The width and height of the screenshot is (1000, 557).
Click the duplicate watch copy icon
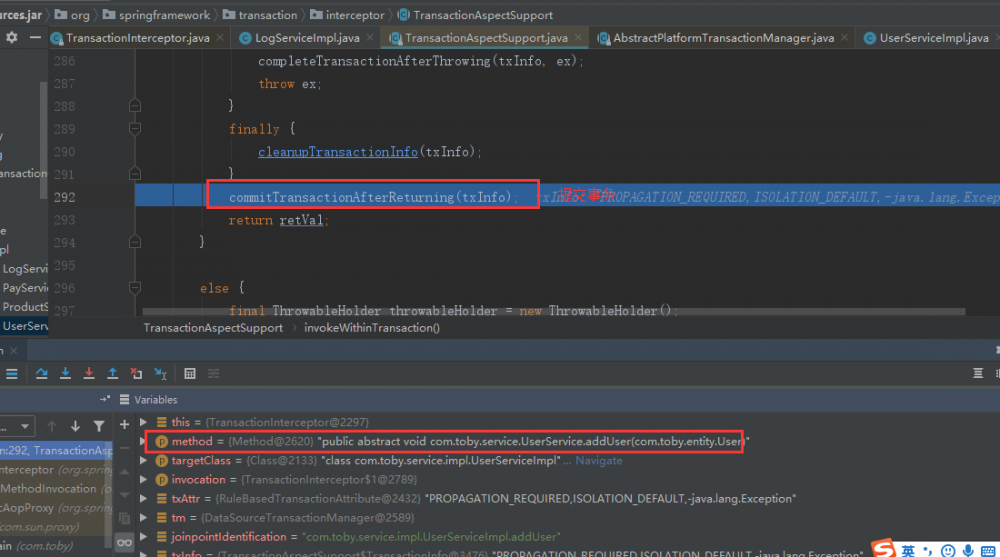pos(124,519)
